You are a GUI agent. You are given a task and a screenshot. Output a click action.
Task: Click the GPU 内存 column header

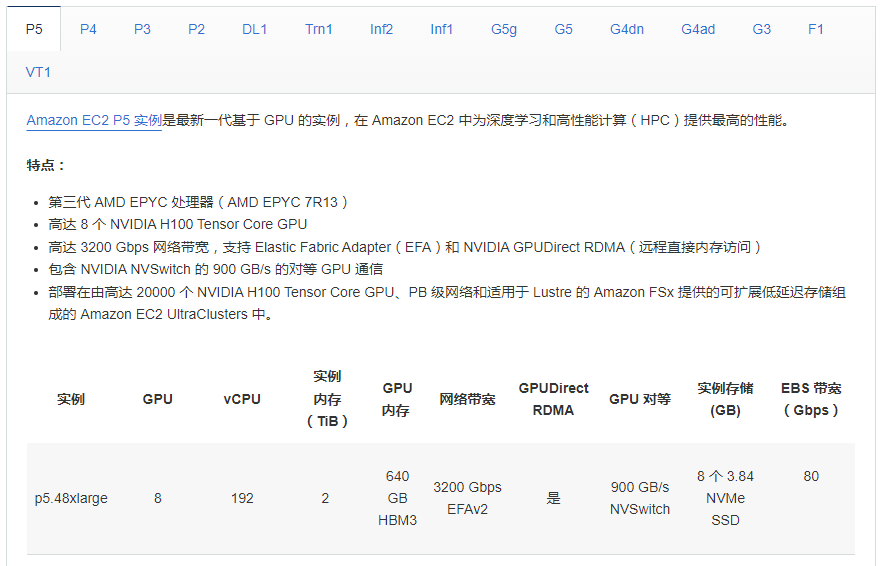coord(397,399)
